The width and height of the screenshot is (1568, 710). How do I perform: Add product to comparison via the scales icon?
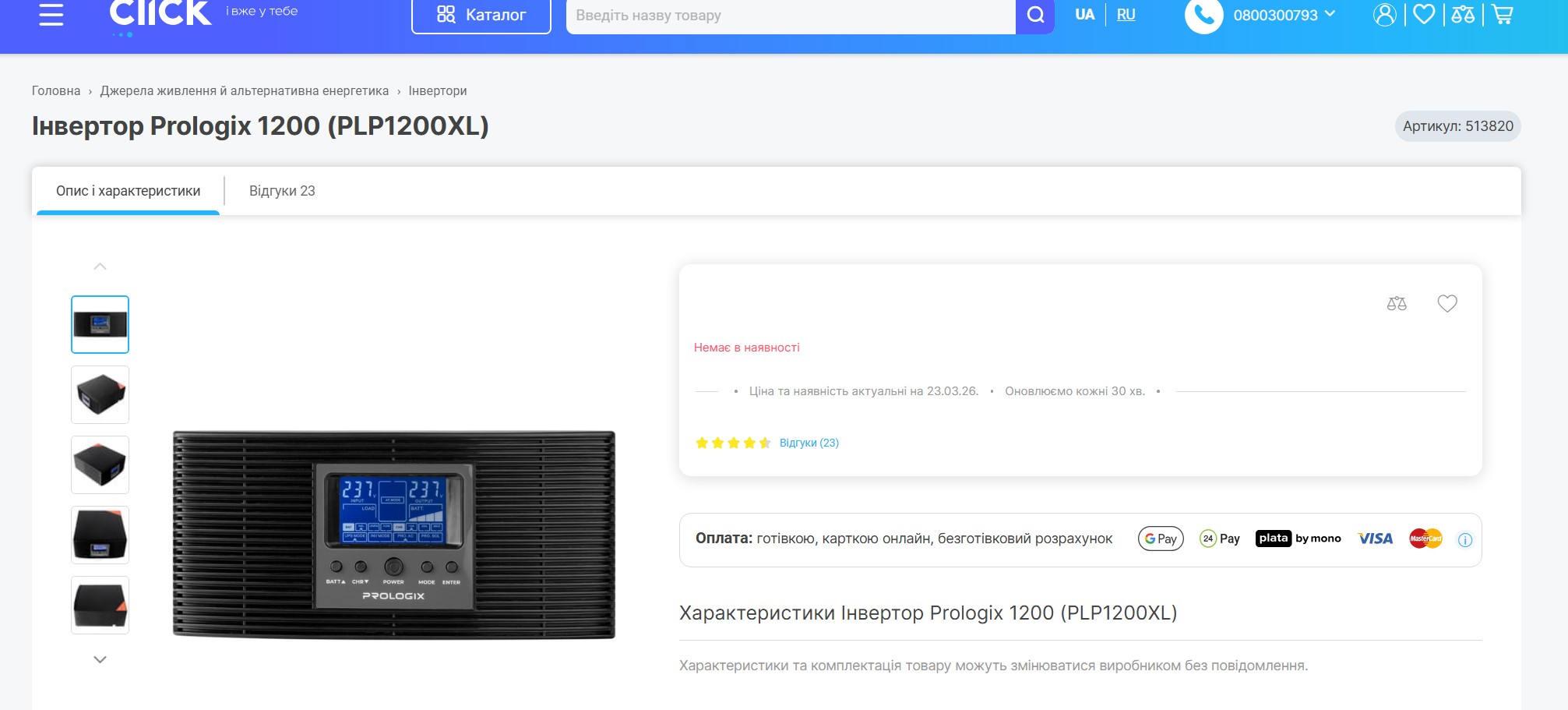click(x=1397, y=304)
